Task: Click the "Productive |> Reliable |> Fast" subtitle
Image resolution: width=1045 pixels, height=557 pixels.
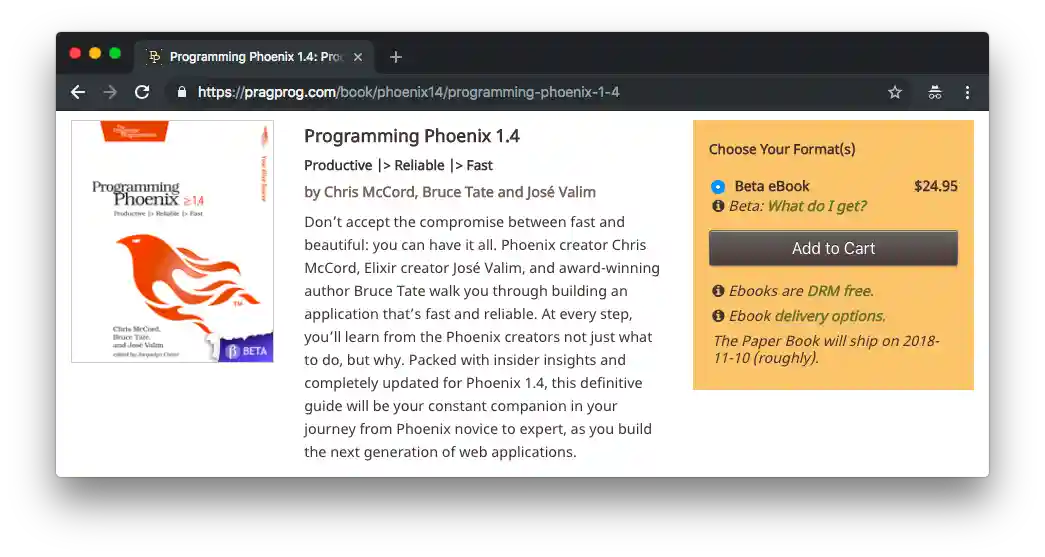Action: [398, 165]
